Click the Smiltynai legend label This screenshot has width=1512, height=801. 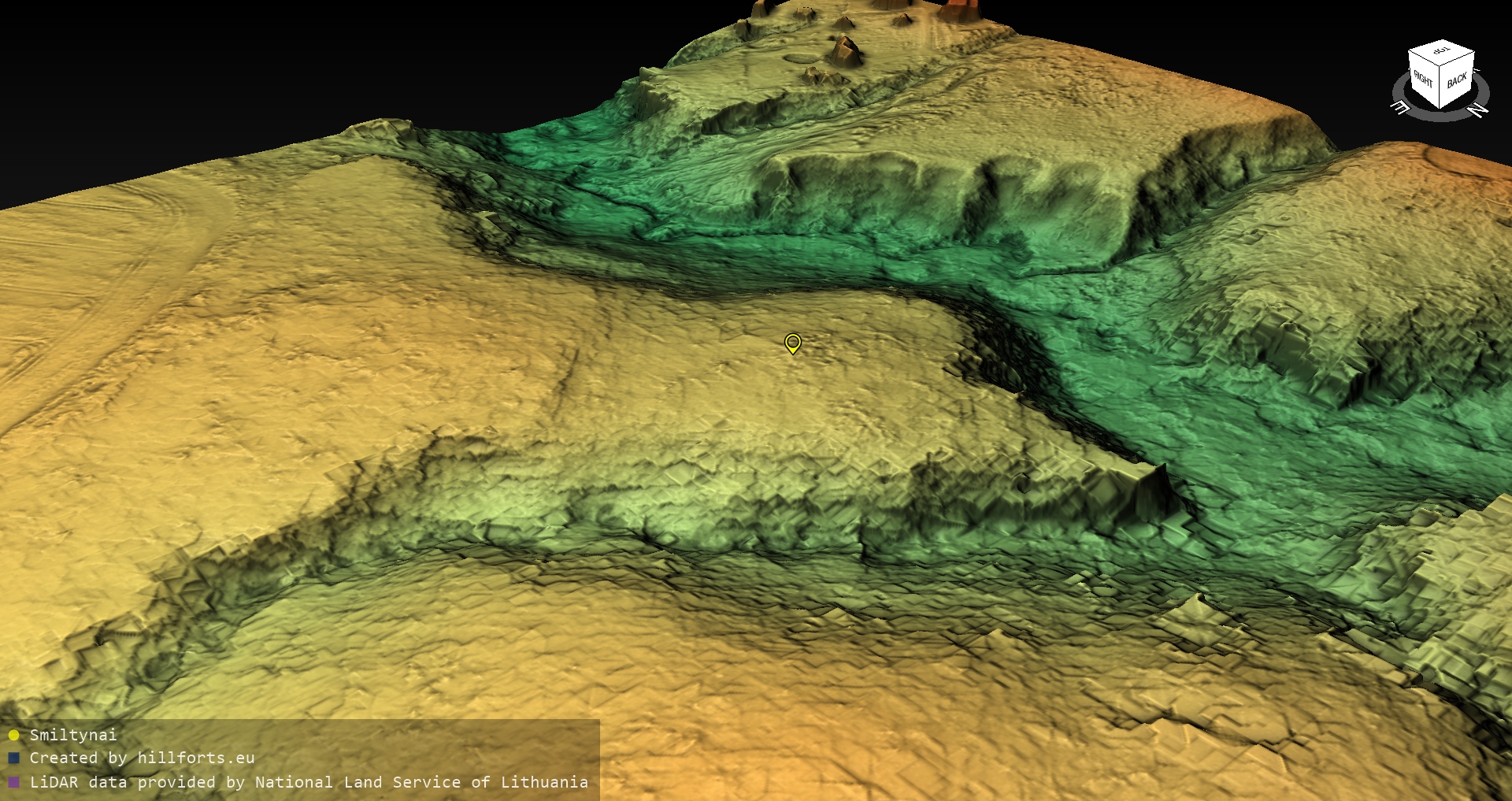(73, 735)
